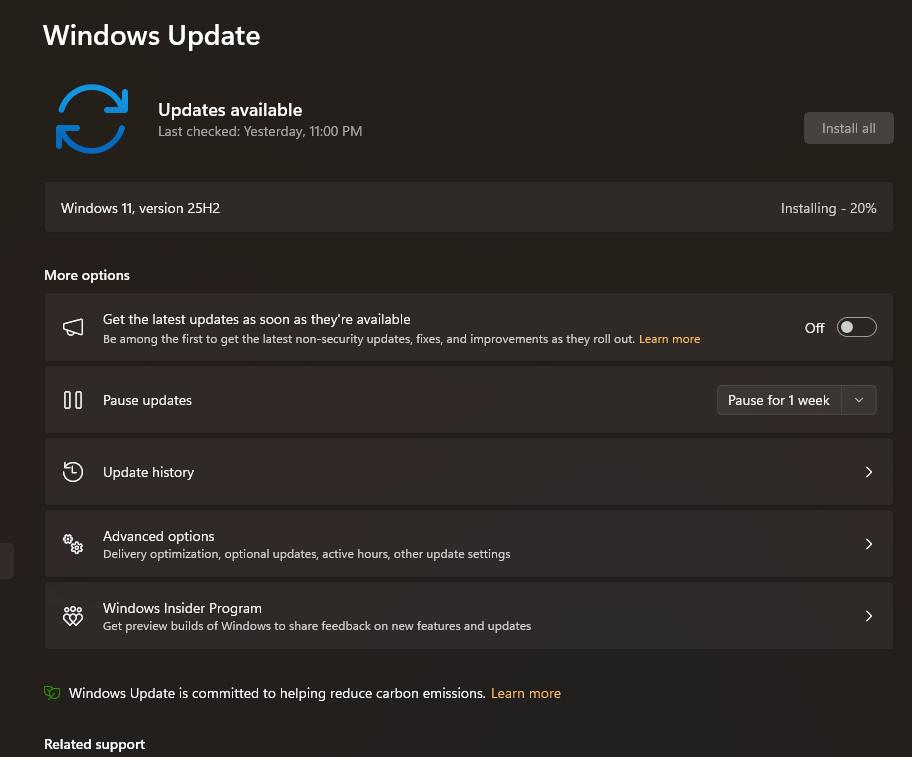Click the Installing - 20% status text
This screenshot has width=912, height=757.
[828, 208]
